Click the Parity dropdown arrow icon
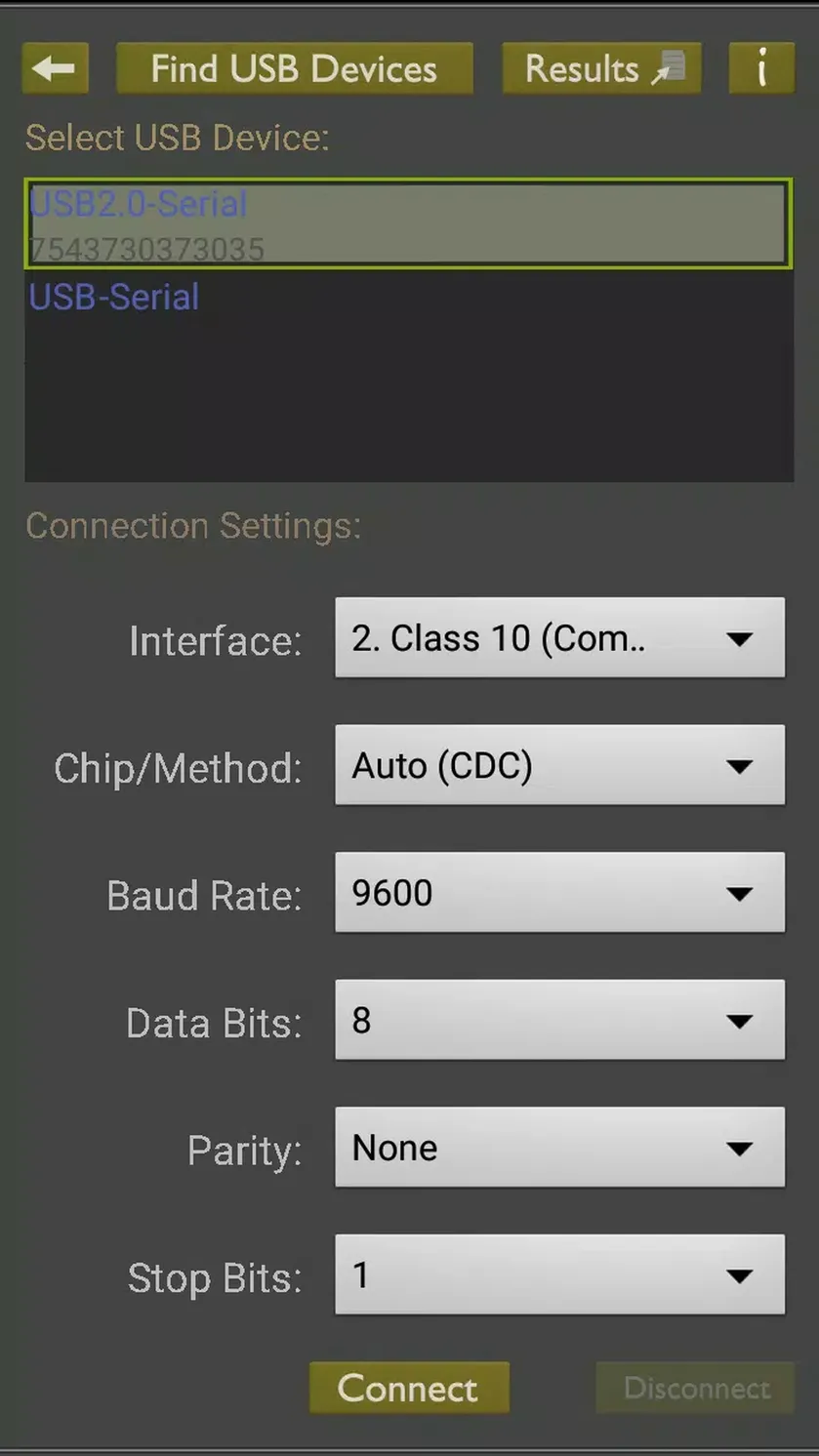Image resolution: width=819 pixels, height=1456 pixels. point(740,1149)
